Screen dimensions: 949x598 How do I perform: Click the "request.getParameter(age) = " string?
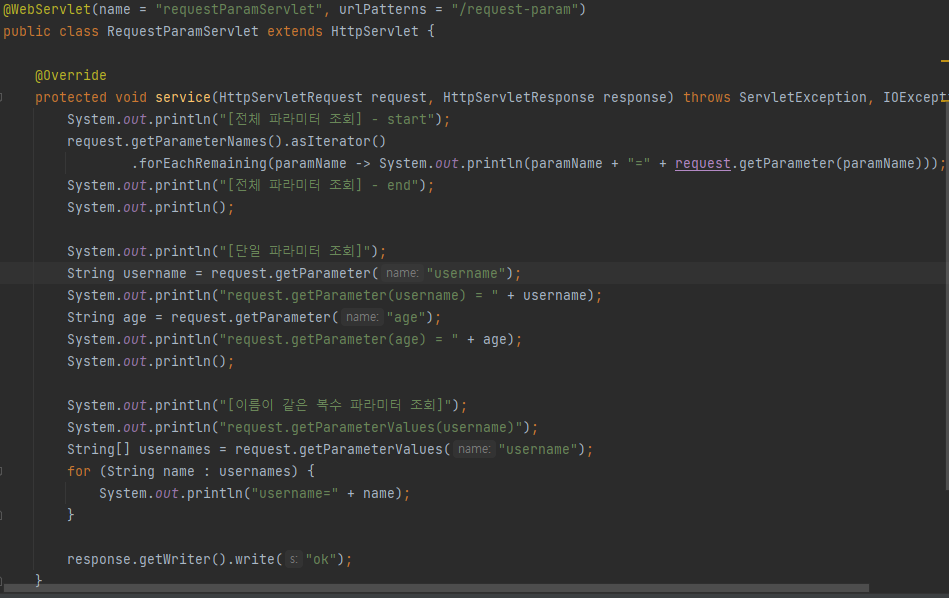point(339,340)
